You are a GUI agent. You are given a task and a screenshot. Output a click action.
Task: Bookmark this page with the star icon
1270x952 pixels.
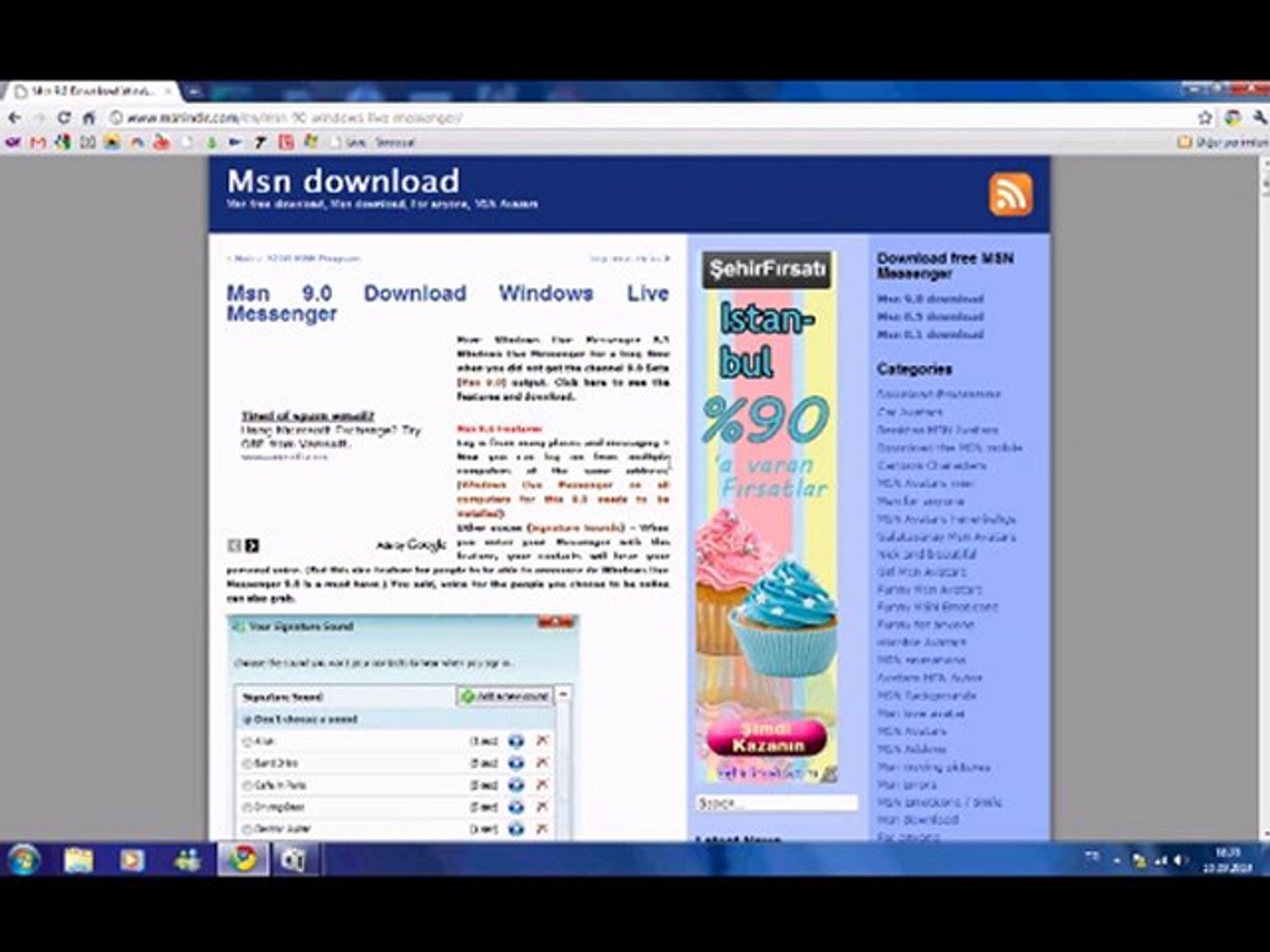click(x=1205, y=117)
